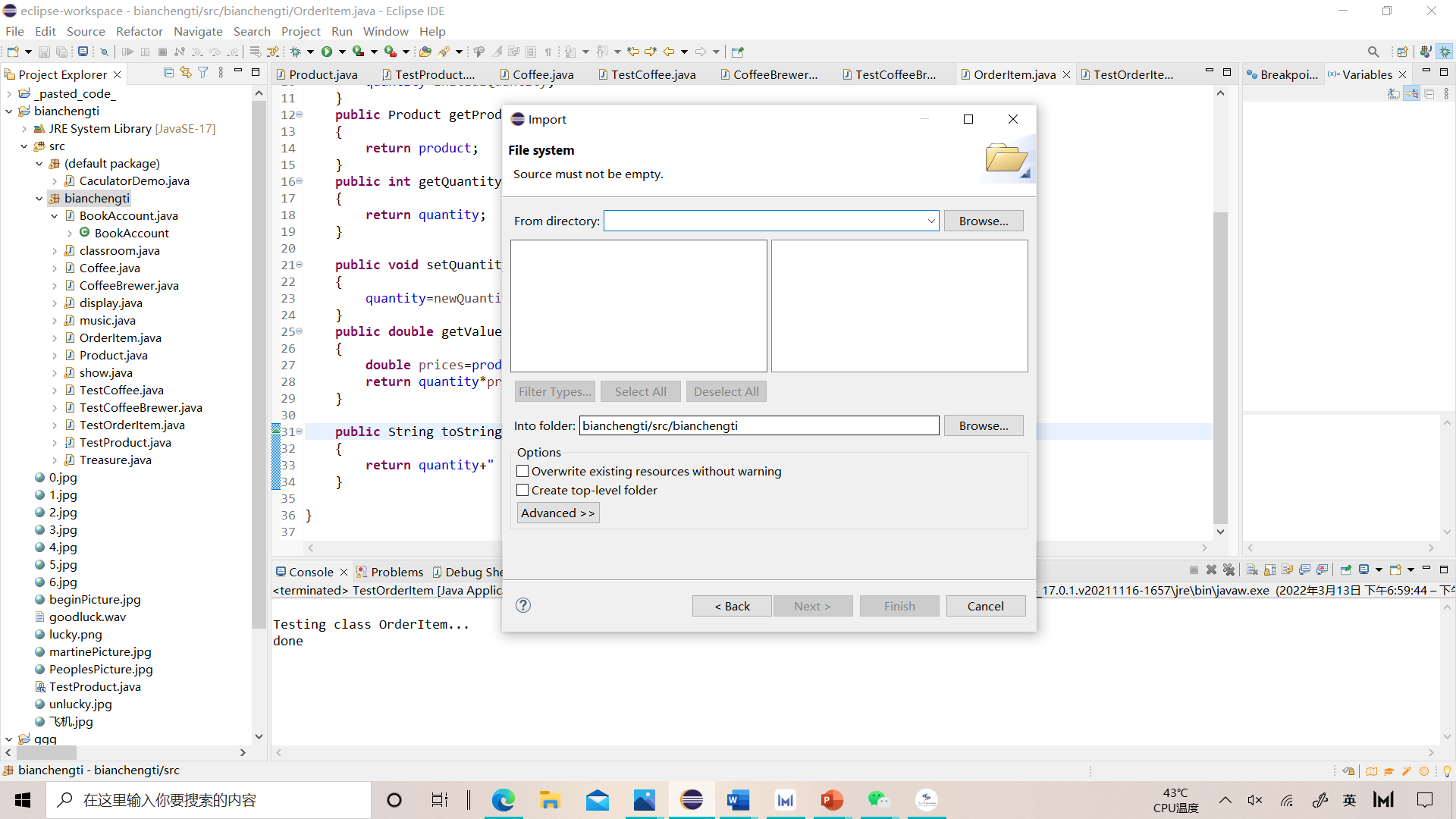Click the Pin Console icon

click(1346, 570)
